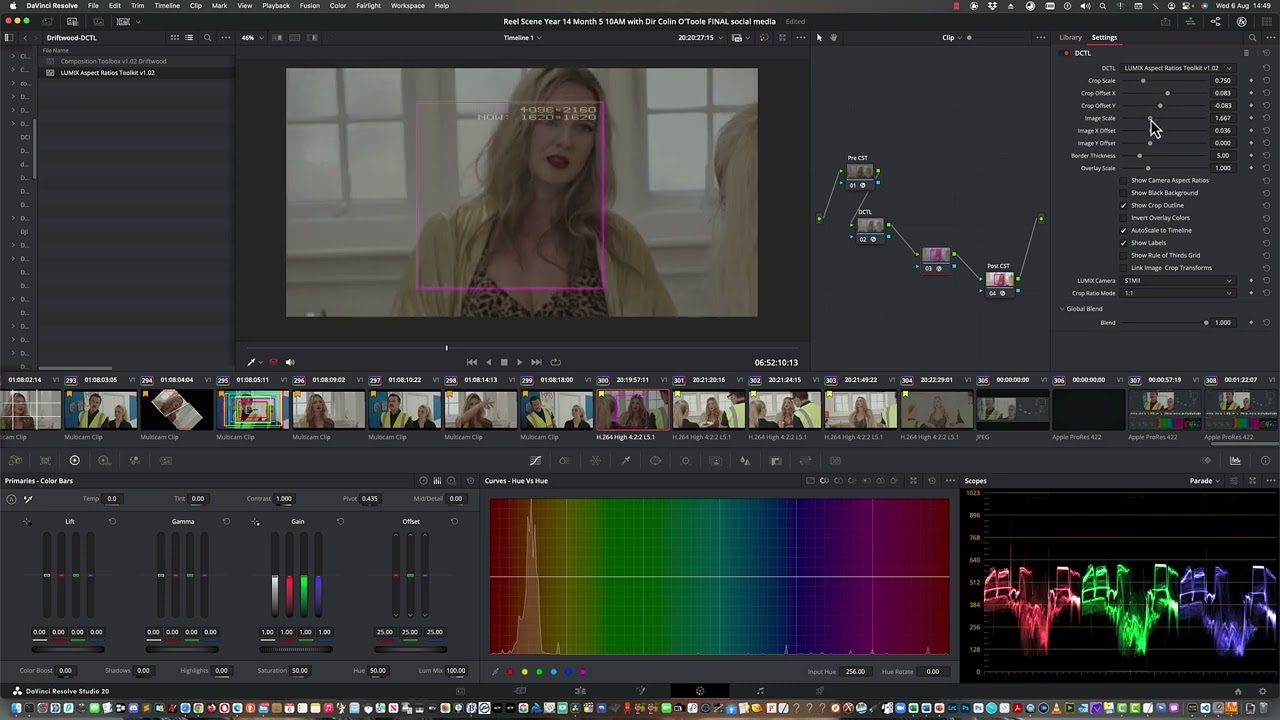Image resolution: width=1280 pixels, height=720 pixels.
Task: Select the Settings tab
Action: 1104,38
